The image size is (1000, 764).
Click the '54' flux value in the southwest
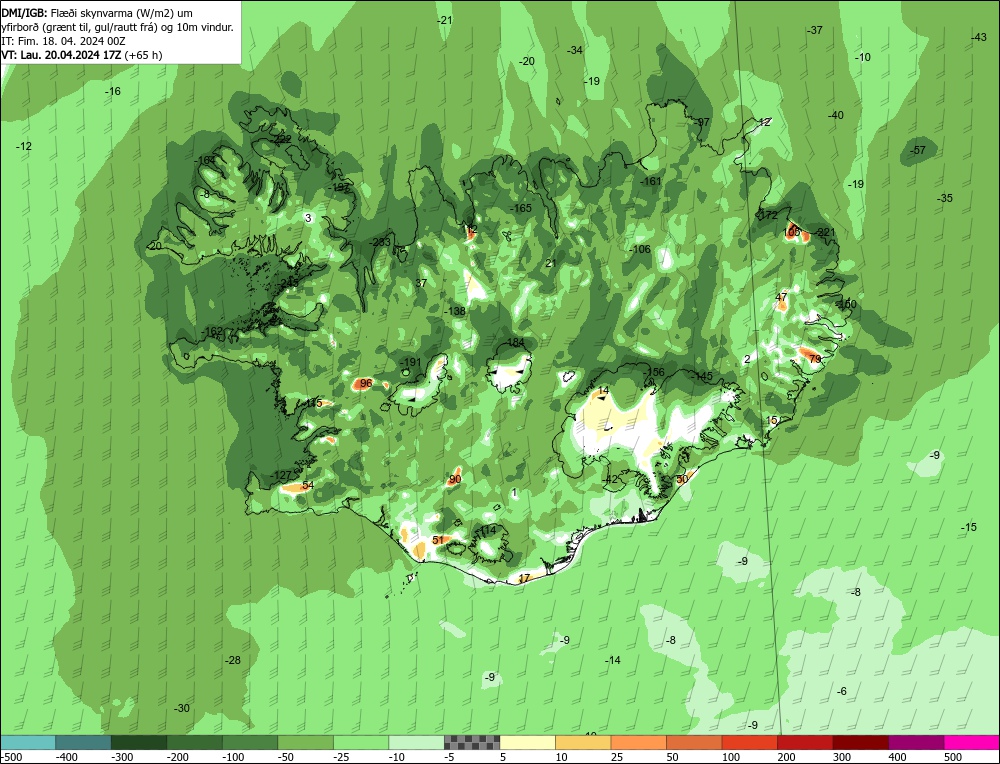point(308,485)
